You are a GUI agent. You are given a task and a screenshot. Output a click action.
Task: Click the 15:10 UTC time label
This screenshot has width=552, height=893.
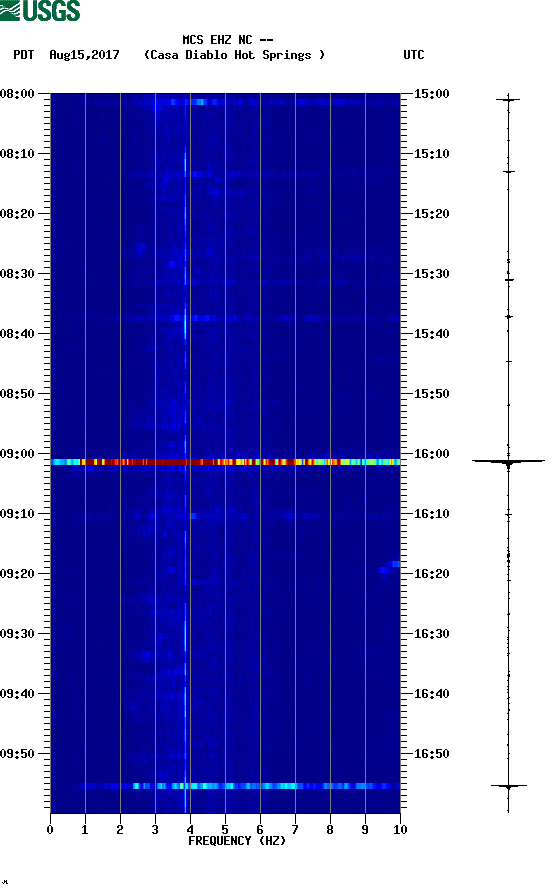[x=431, y=154]
